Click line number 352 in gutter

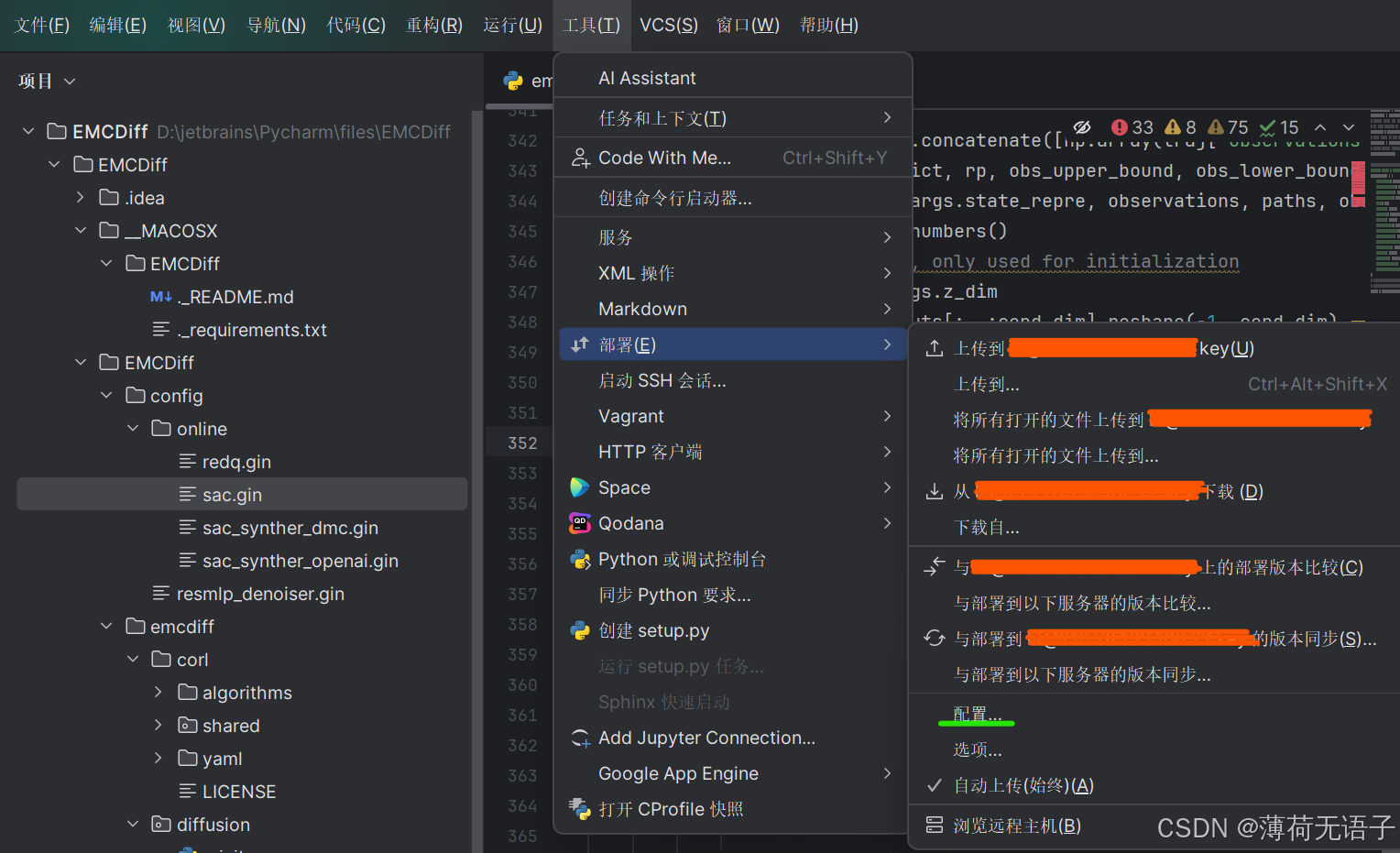pos(522,443)
